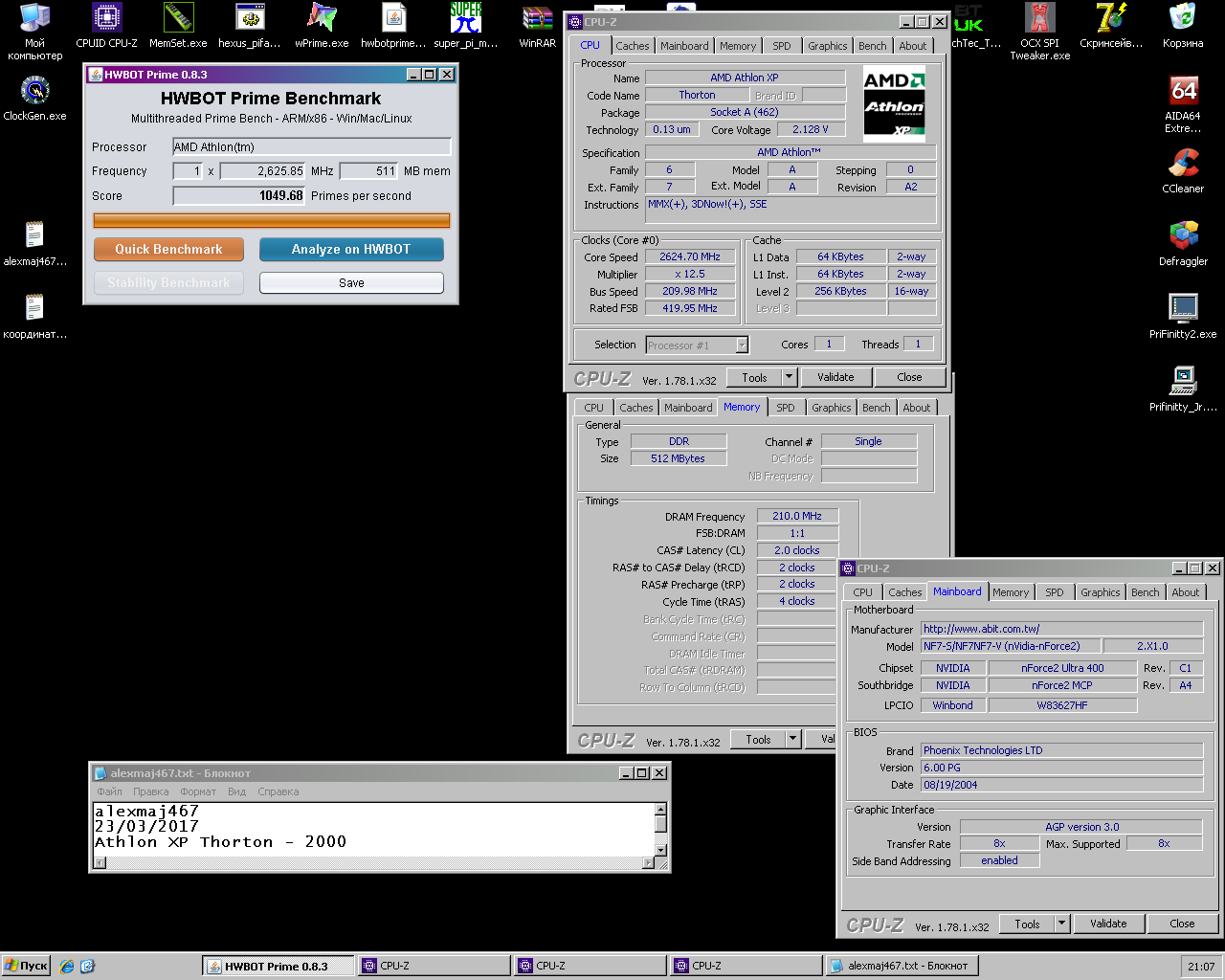Click the AMD Athlon XP logo
This screenshot has height=980, width=1225.
(894, 103)
